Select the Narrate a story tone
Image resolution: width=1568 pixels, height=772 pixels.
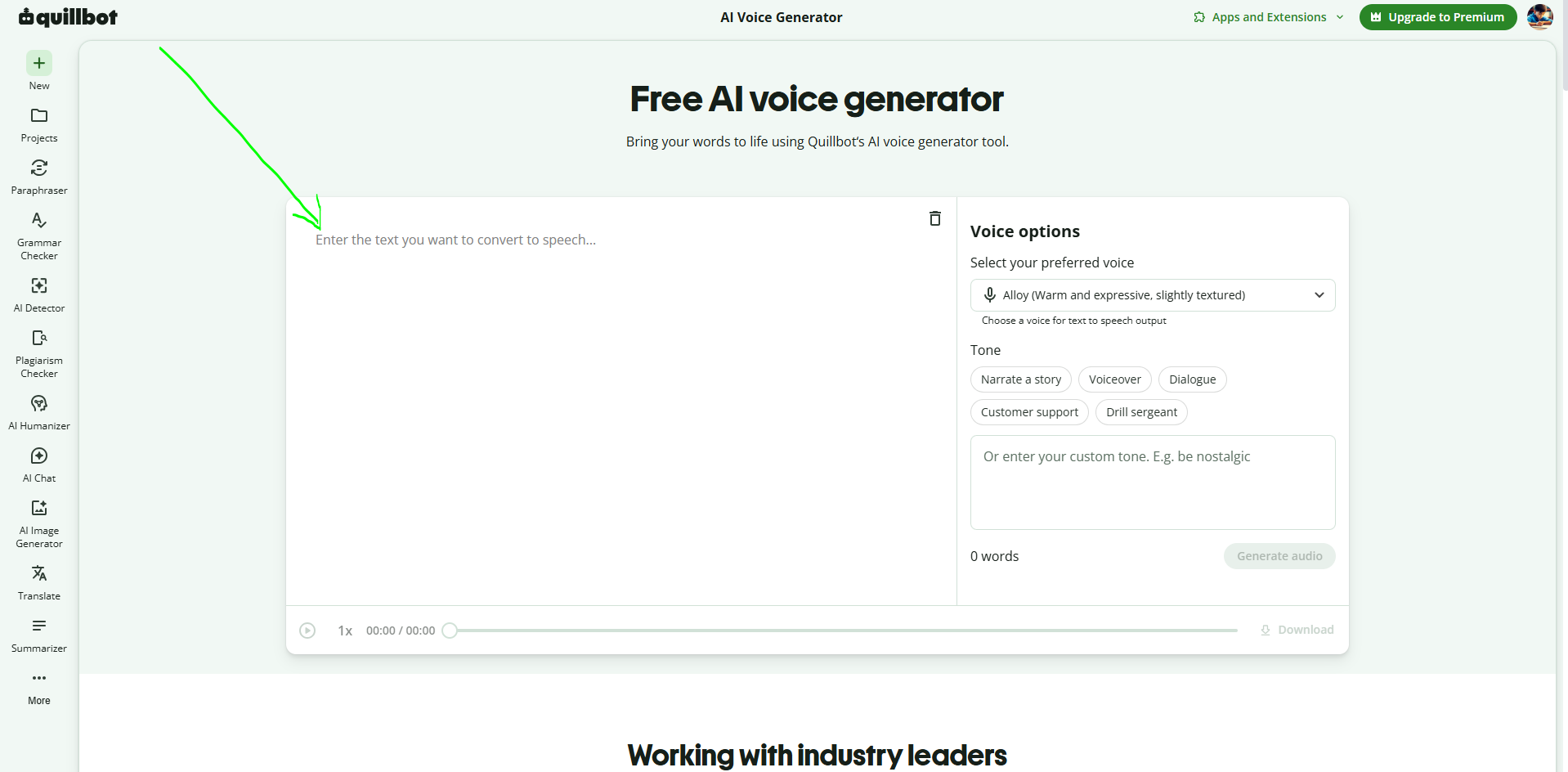click(x=1021, y=379)
